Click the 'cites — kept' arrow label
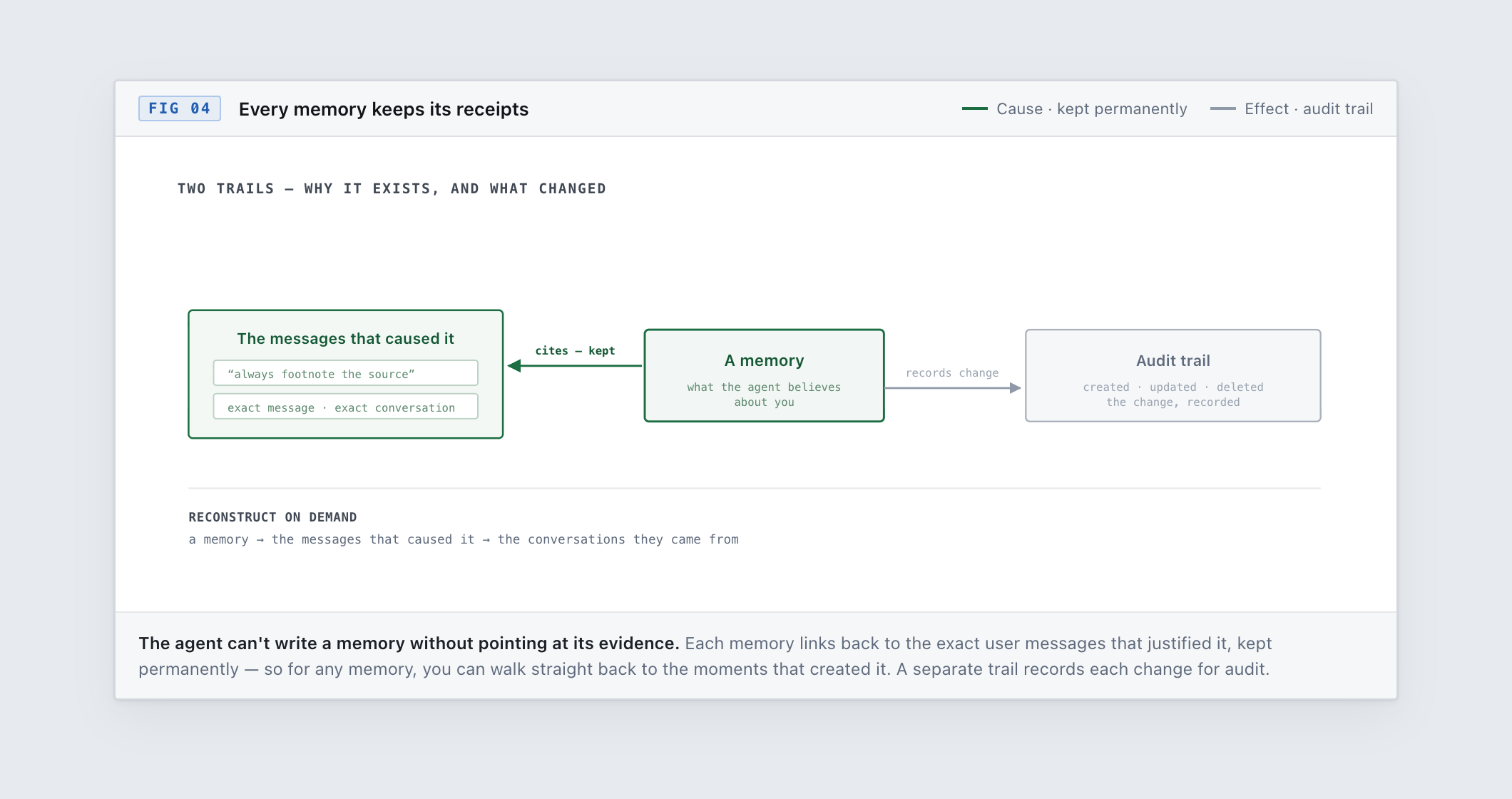 coord(575,350)
